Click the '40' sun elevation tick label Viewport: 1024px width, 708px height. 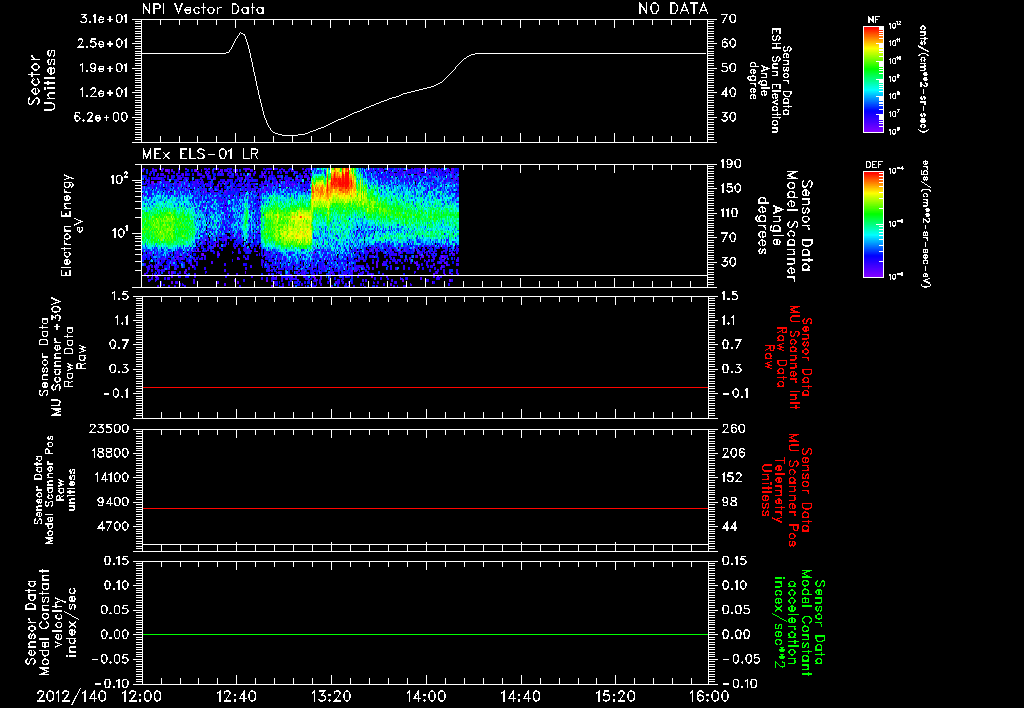(x=729, y=92)
